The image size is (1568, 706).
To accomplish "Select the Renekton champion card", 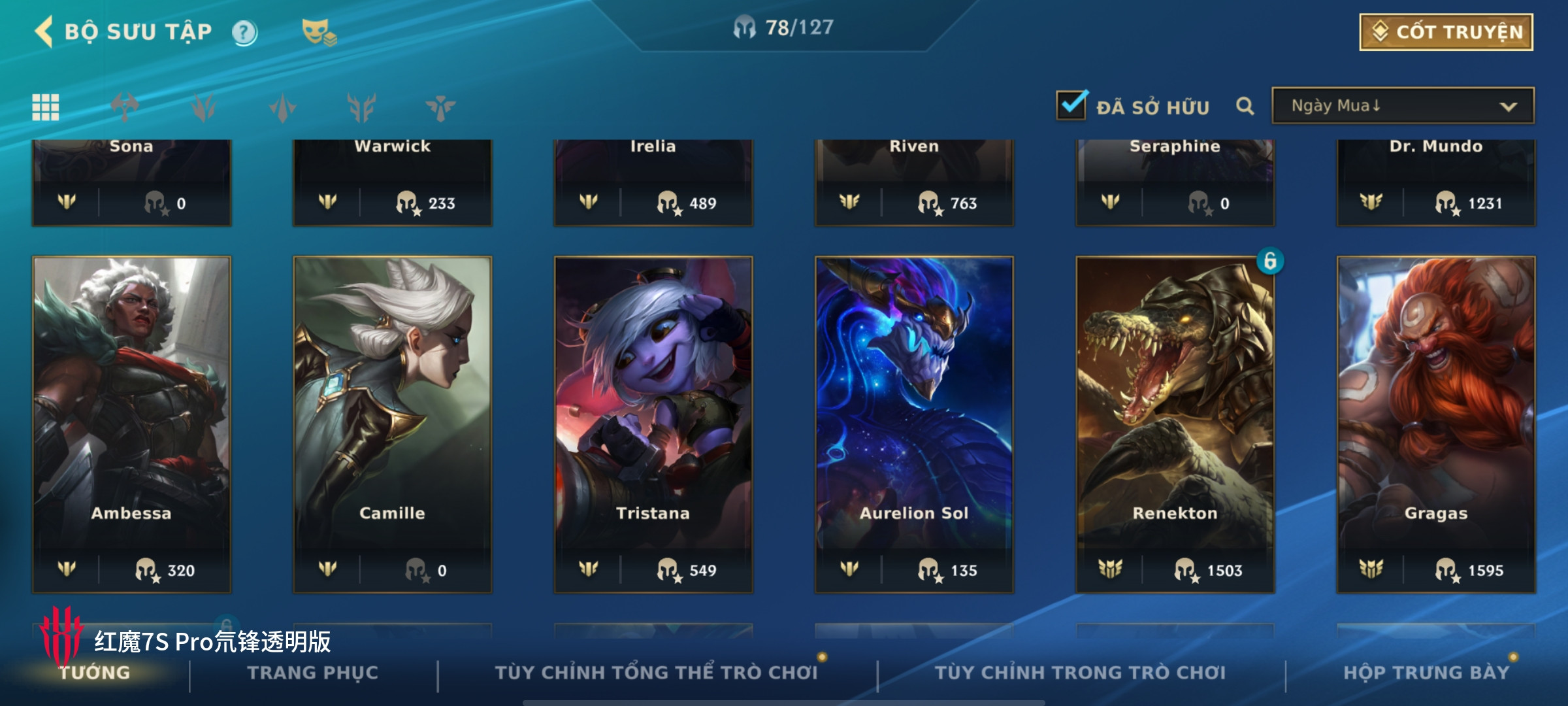I will (1175, 425).
